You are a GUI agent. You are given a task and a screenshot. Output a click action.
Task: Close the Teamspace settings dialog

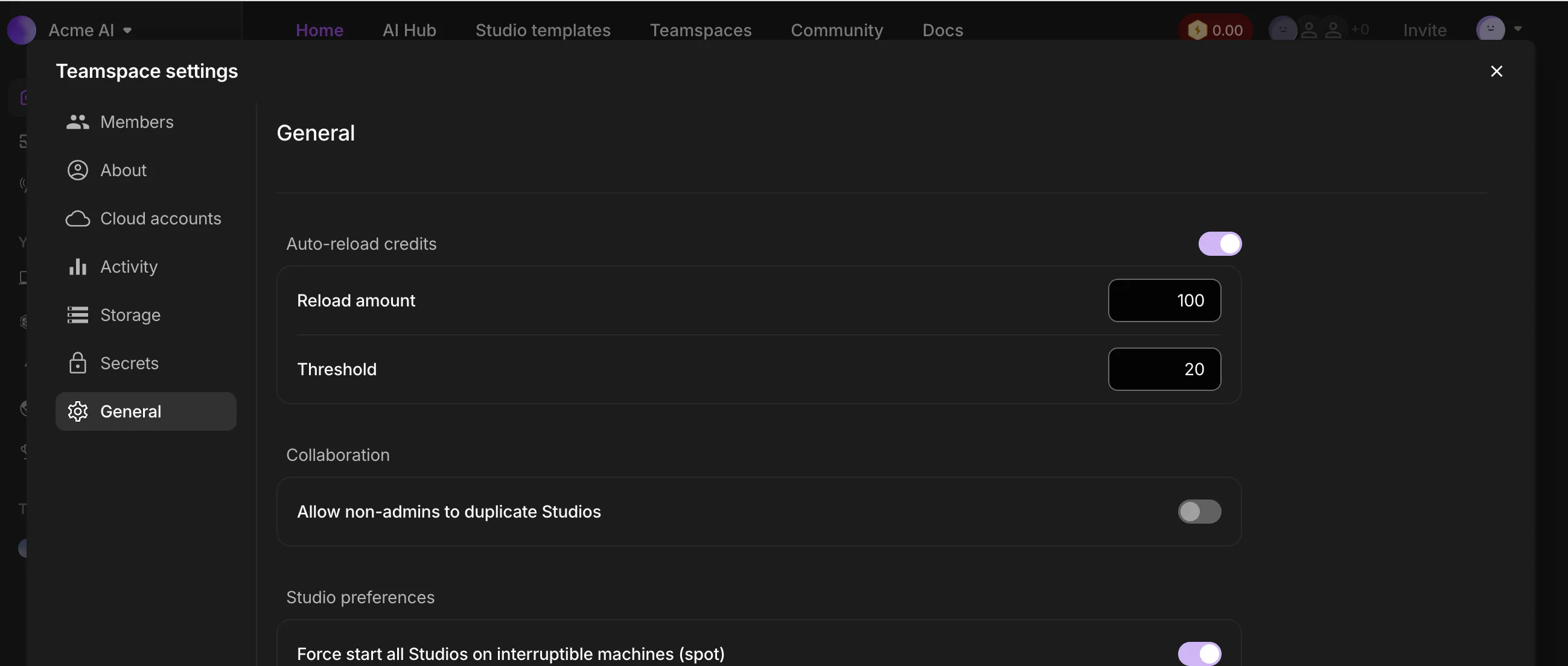tap(1496, 71)
